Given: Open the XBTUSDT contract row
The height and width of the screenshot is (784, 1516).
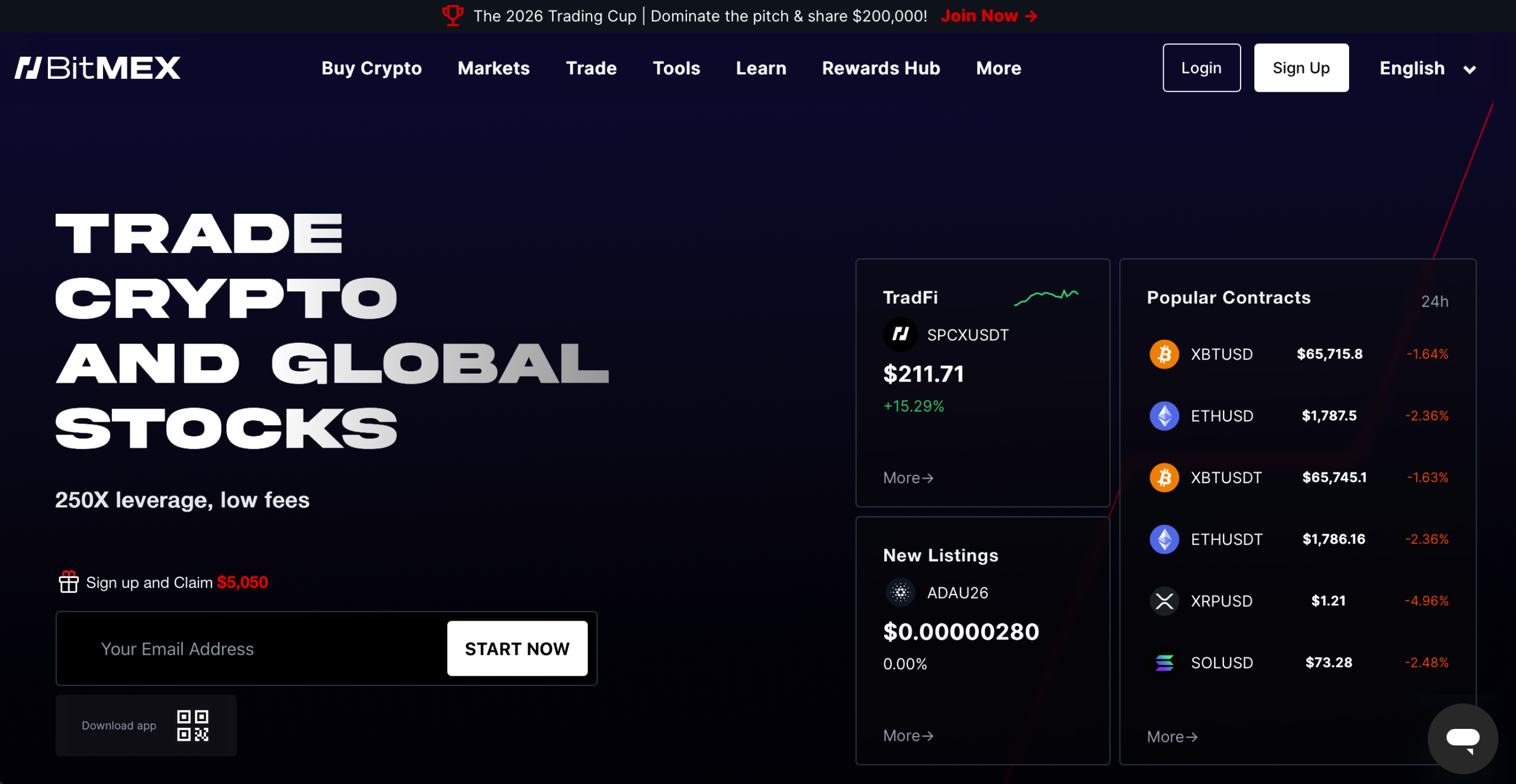Looking at the screenshot, I should pyautogui.click(x=1298, y=477).
